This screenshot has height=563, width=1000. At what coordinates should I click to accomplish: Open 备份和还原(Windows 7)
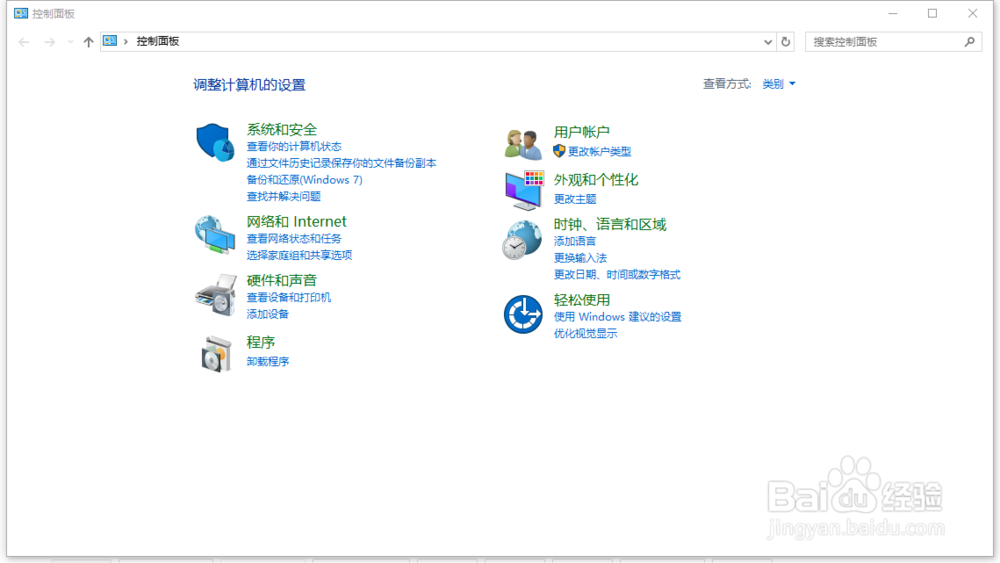tap(305, 180)
